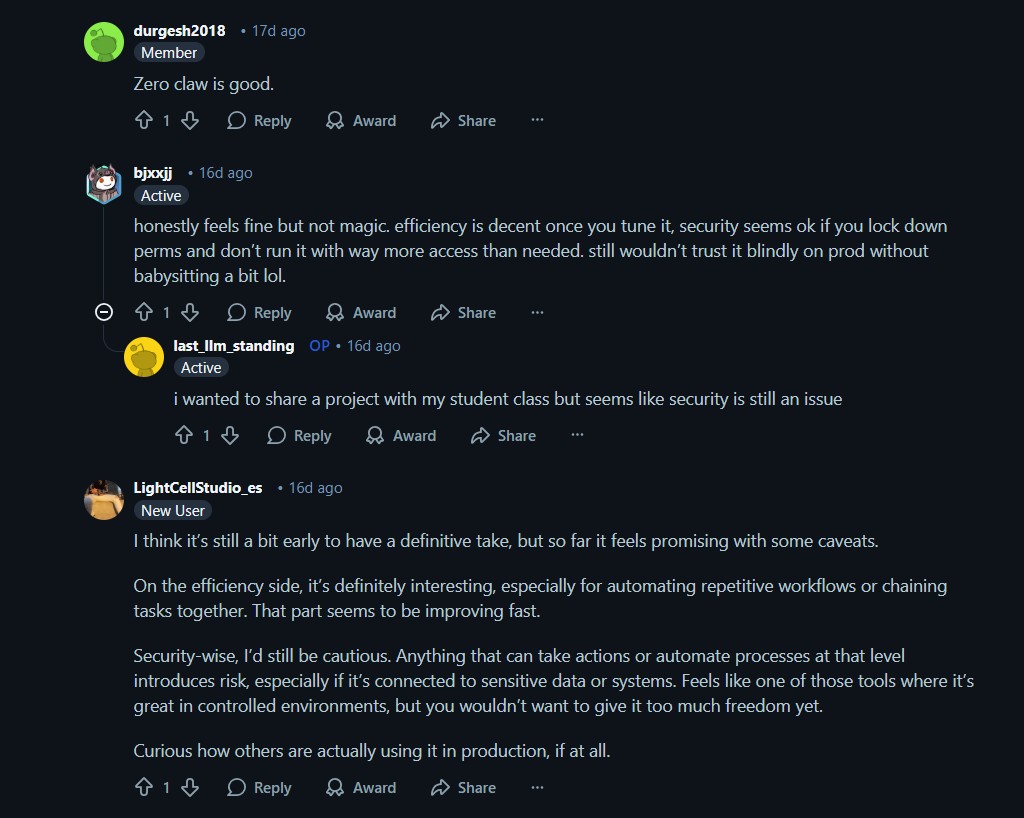Upvote LightCellStudio_es's comment
This screenshot has width=1024, height=818.
click(143, 788)
